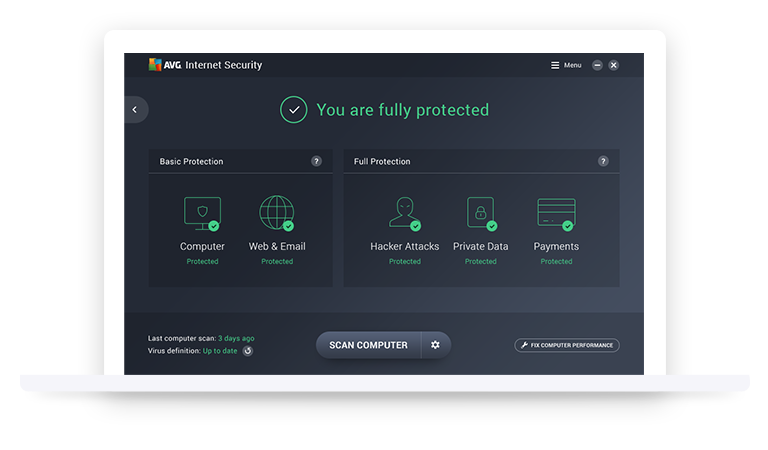Click 'Protected' status under Payments
The height and width of the screenshot is (450, 768).
[x=556, y=261]
